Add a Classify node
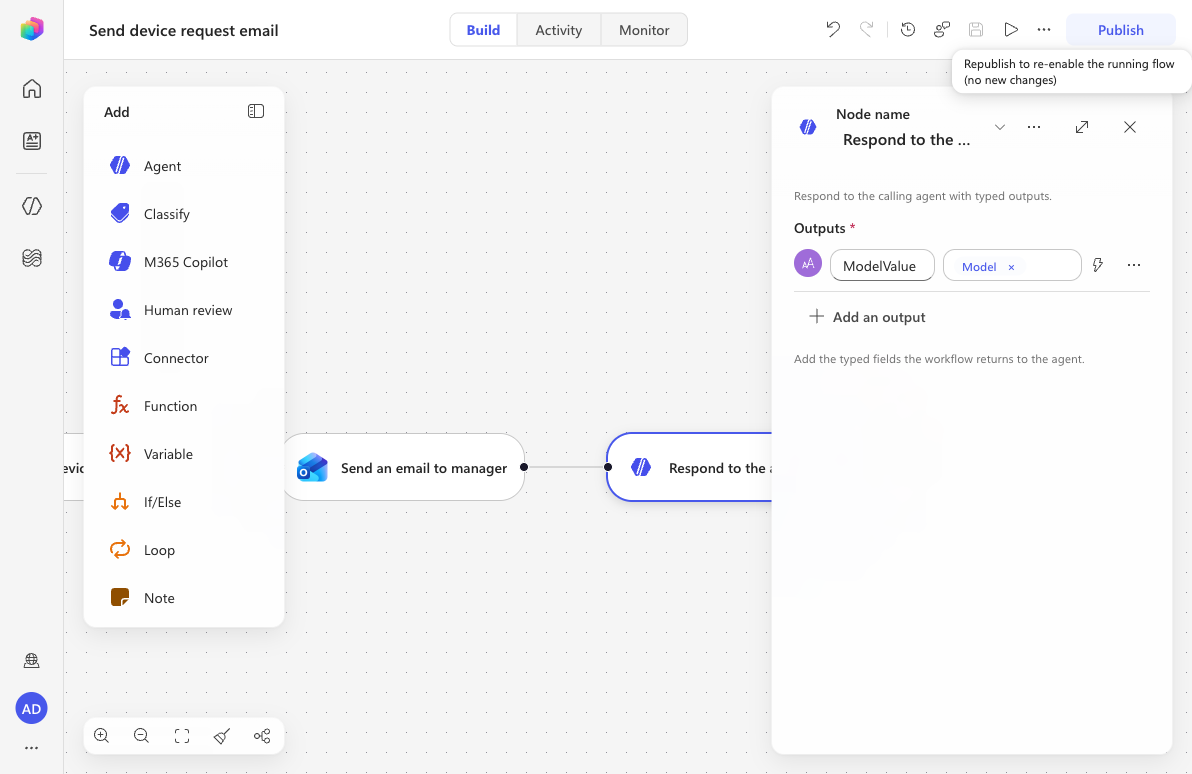 [x=184, y=214]
